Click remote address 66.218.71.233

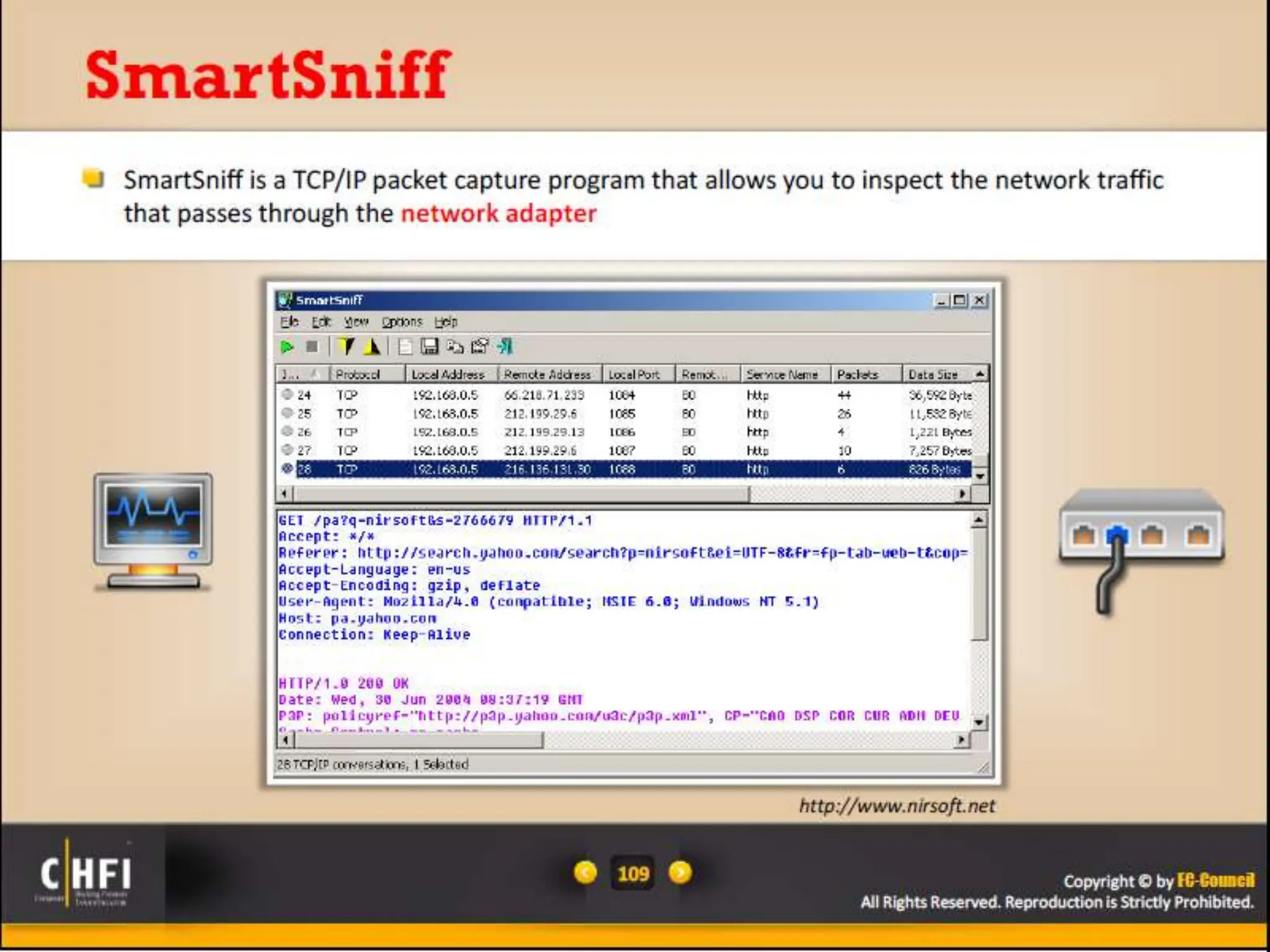[x=544, y=395]
